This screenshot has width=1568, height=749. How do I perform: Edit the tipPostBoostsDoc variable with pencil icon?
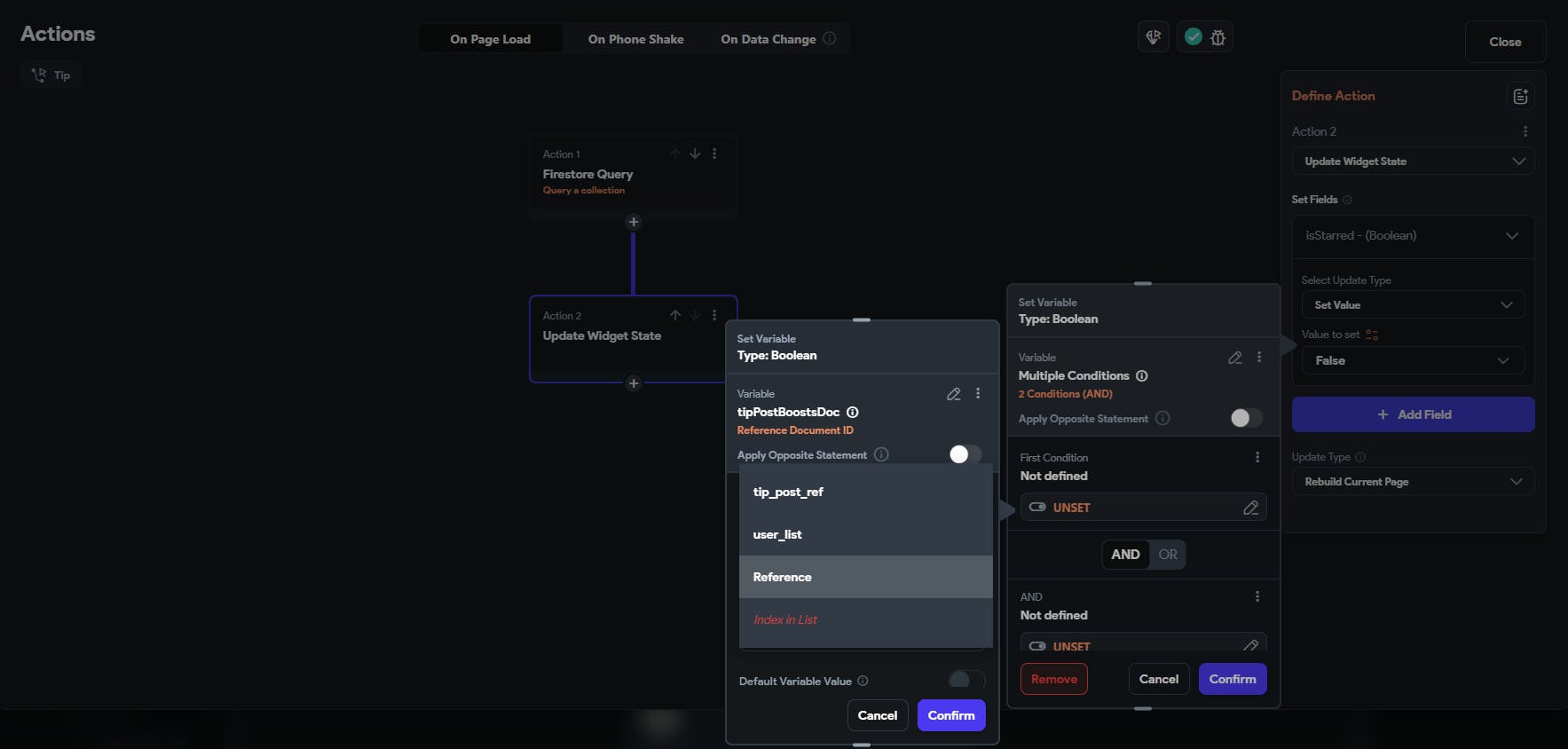pyautogui.click(x=954, y=394)
